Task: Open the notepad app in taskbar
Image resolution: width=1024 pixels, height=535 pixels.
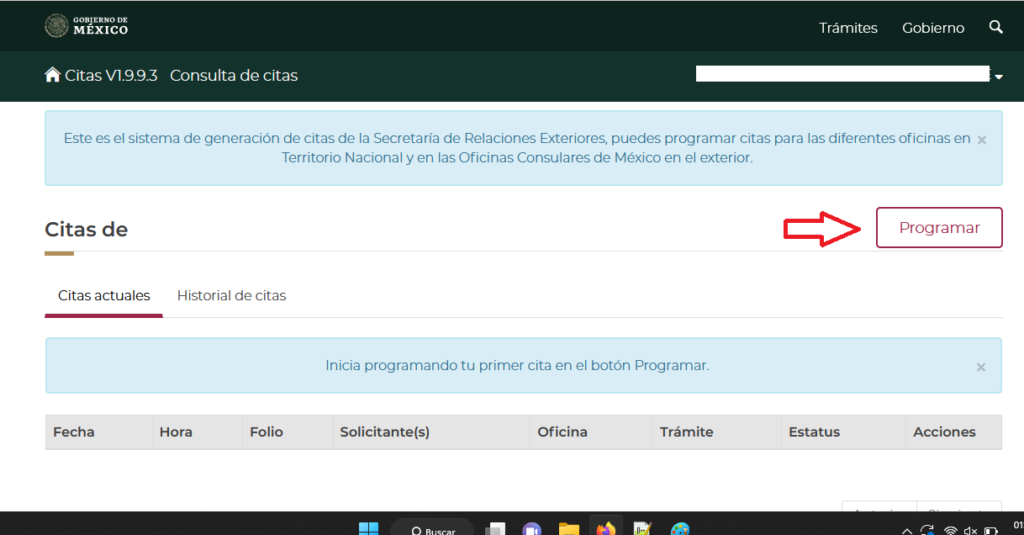Action: pyautogui.click(x=643, y=528)
